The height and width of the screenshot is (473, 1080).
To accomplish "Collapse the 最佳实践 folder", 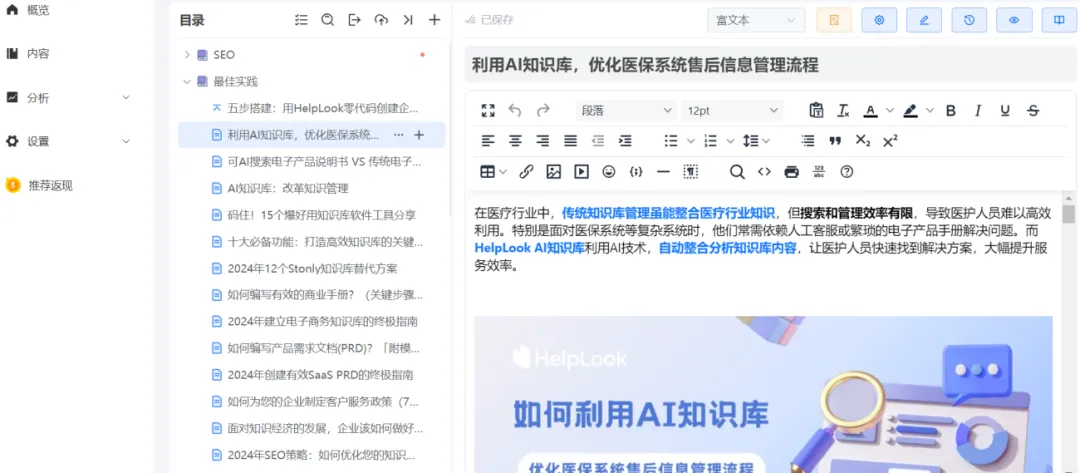I will [186, 81].
